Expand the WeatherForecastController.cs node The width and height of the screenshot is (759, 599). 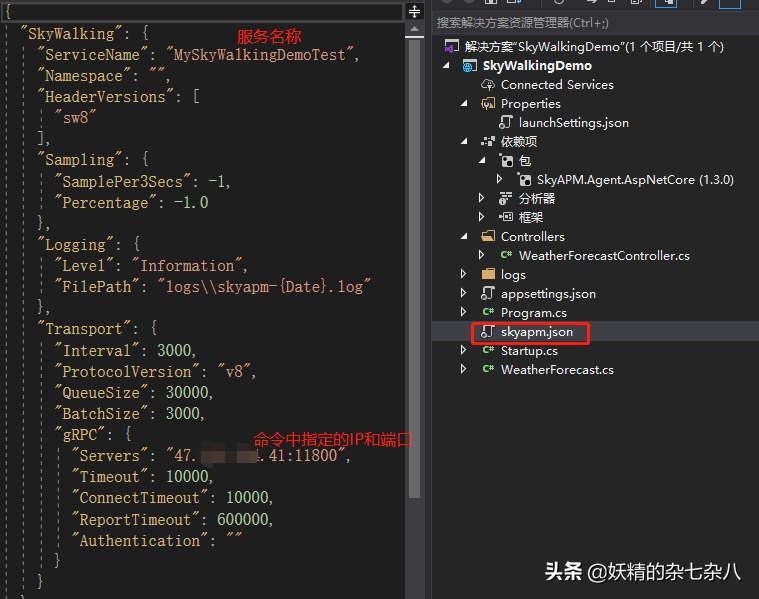pyautogui.click(x=481, y=255)
